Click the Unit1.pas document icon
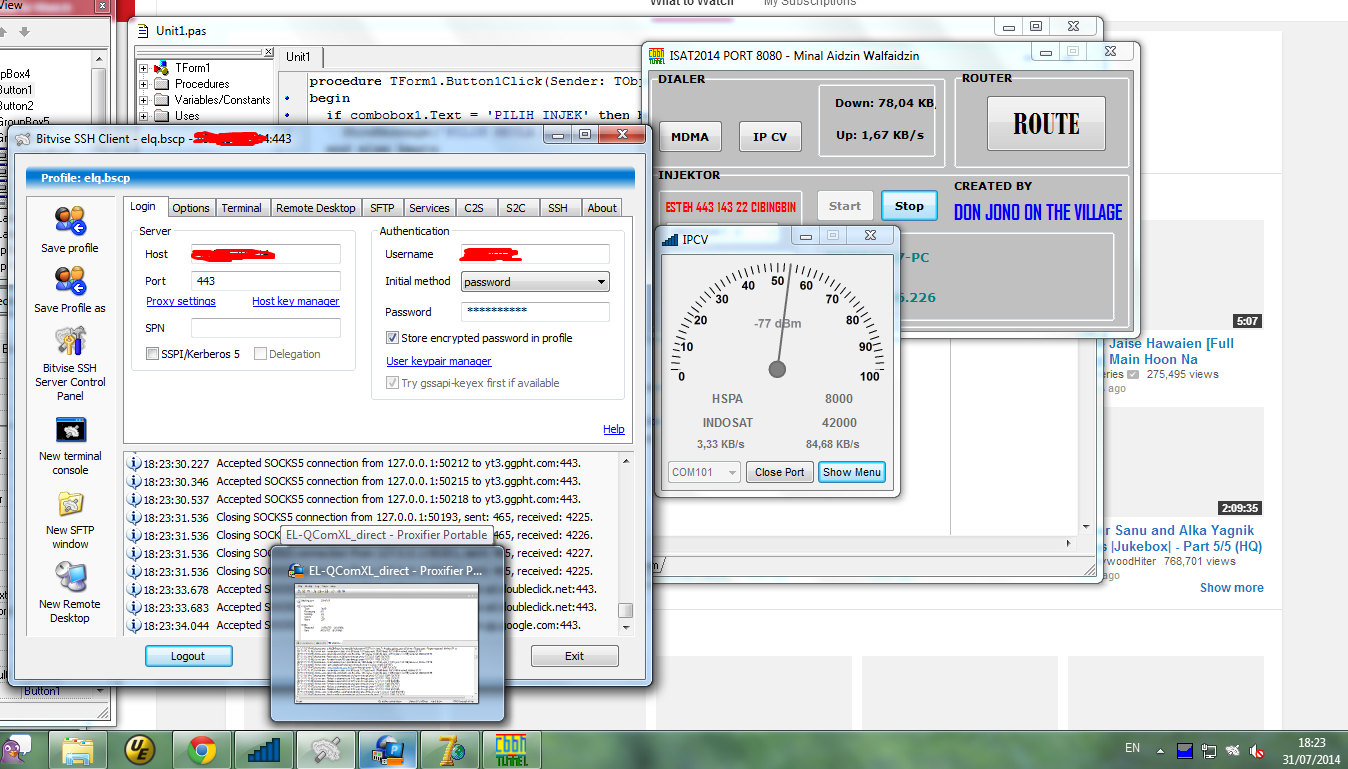This screenshot has height=769, width=1348. pyautogui.click(x=142, y=30)
